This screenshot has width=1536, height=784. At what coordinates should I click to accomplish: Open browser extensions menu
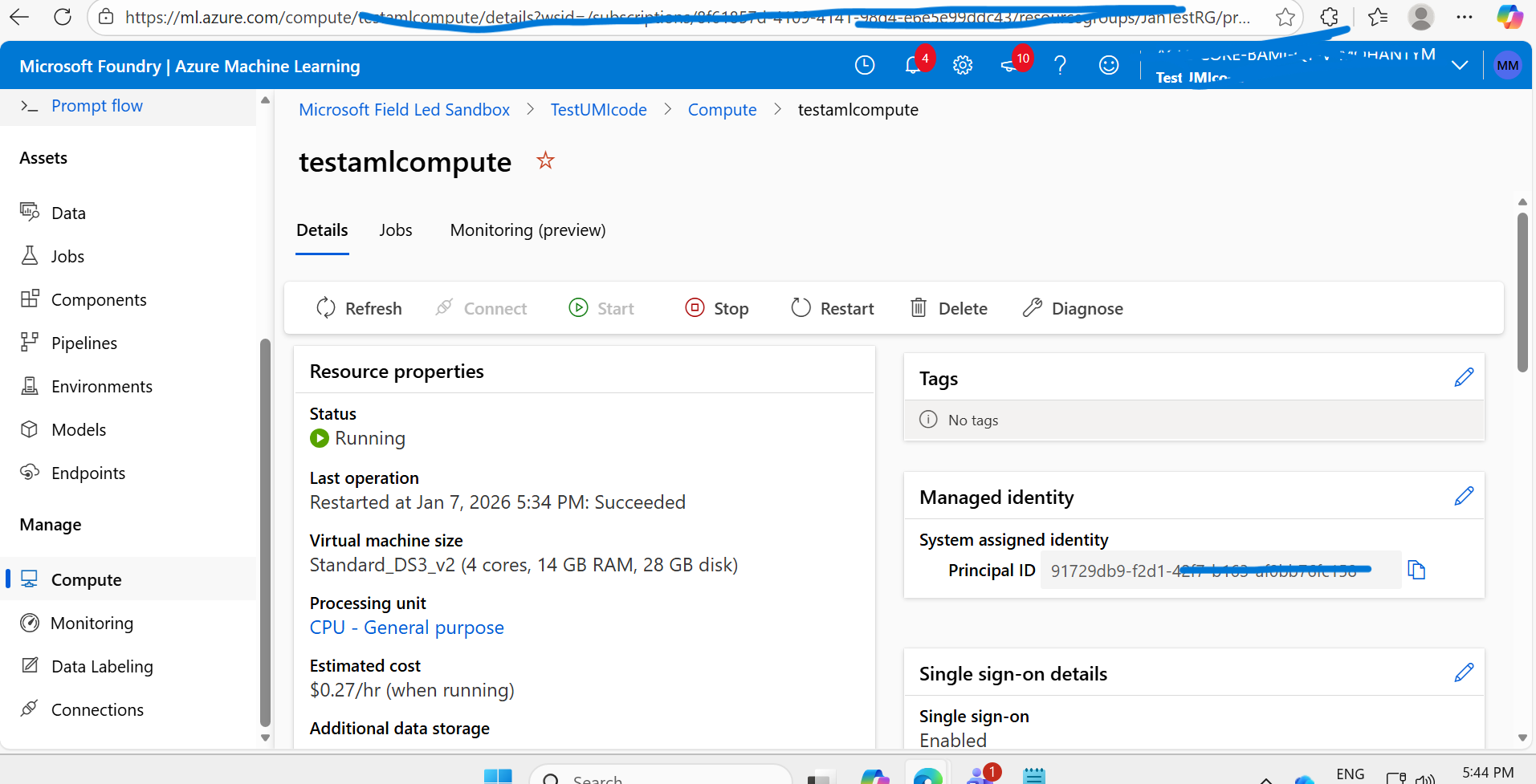(x=1330, y=17)
